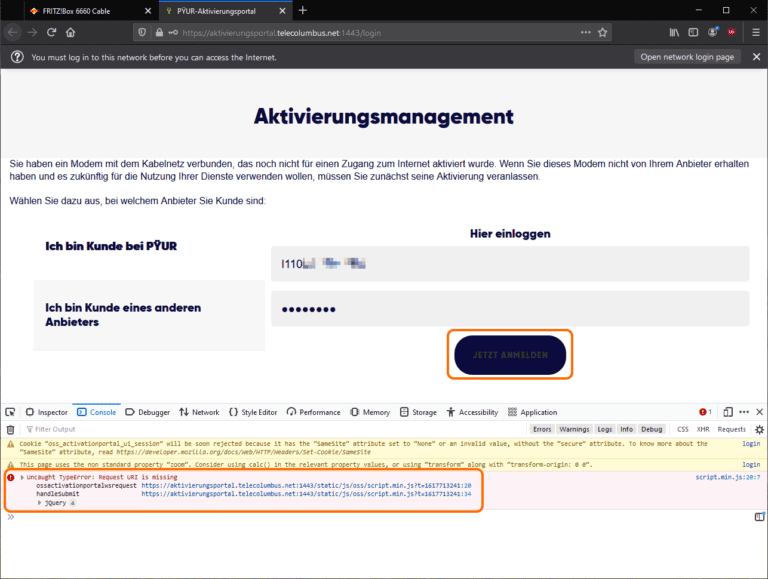Screen dimensions: 768x579
Task: Close the PŸUR-Aktivierungsportal tab
Action: pos(282,11)
